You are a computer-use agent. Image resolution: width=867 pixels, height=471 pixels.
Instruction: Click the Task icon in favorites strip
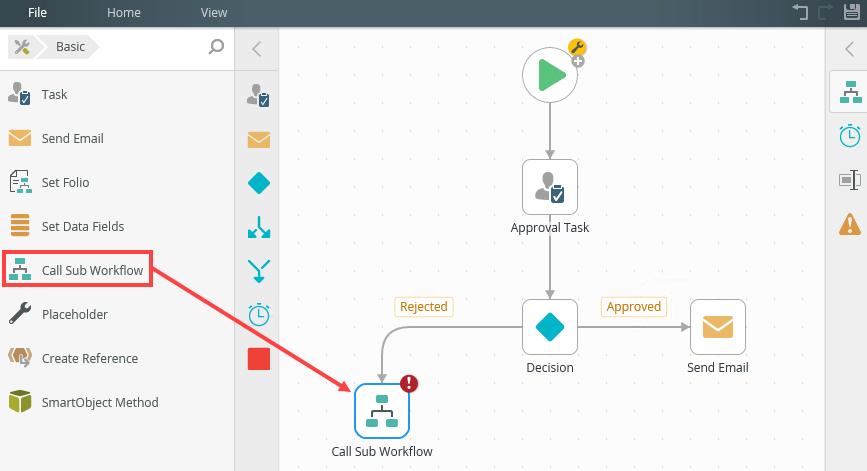(258, 95)
